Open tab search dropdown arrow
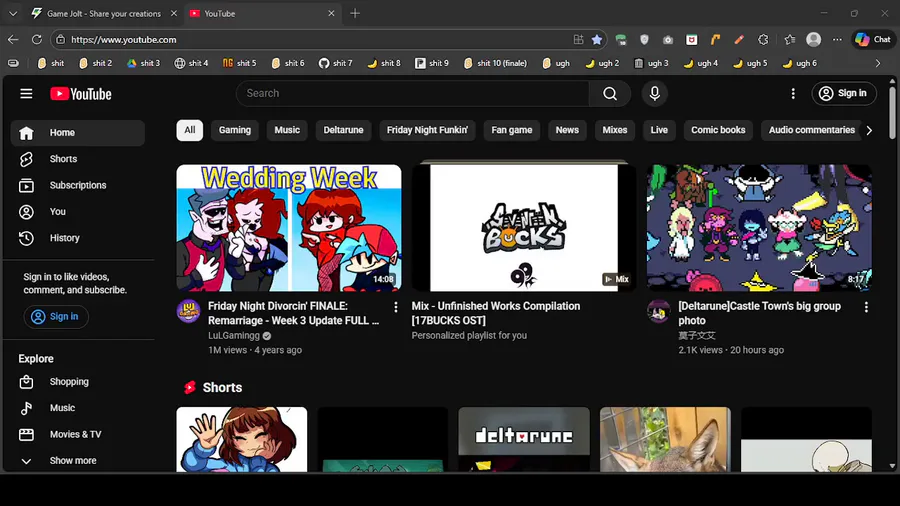 [x=13, y=13]
